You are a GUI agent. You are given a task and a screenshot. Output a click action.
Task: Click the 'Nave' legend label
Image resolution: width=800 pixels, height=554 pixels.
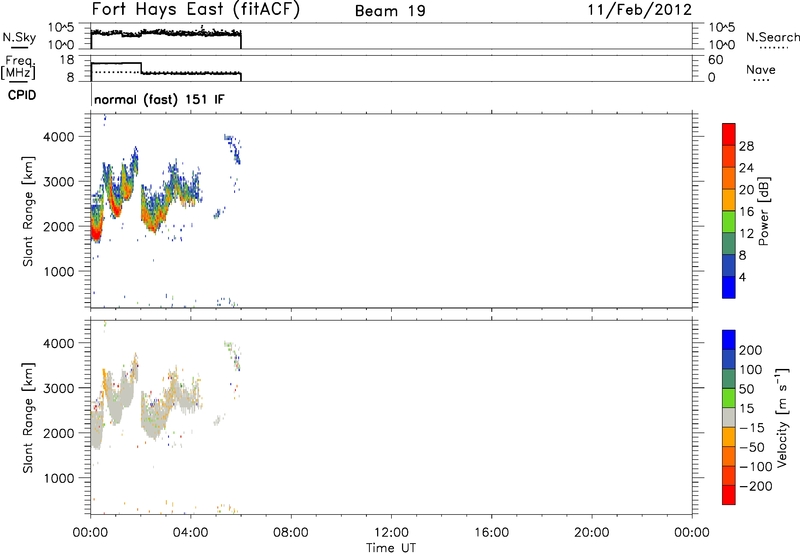(761, 69)
